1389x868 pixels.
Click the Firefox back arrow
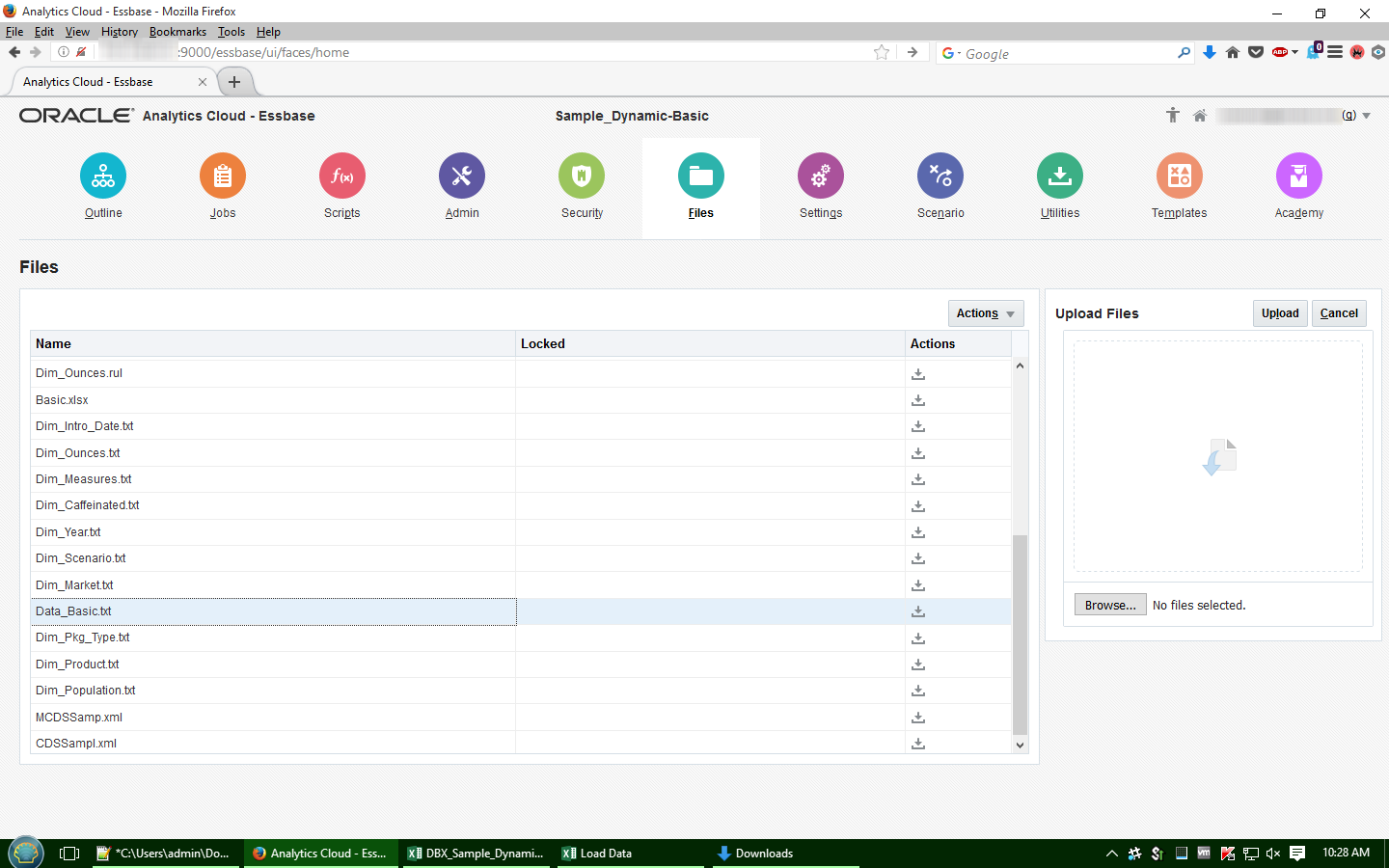pyautogui.click(x=14, y=52)
